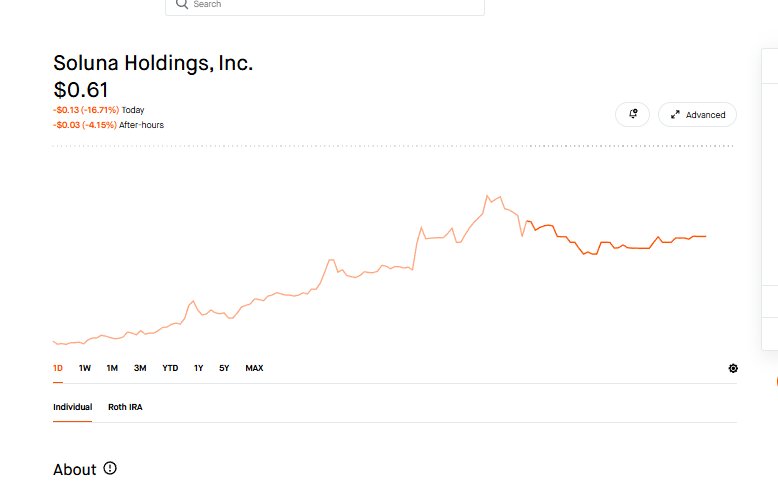This screenshot has height=486, width=778.
Task: Select the 5Y chart range
Action: [x=224, y=368]
